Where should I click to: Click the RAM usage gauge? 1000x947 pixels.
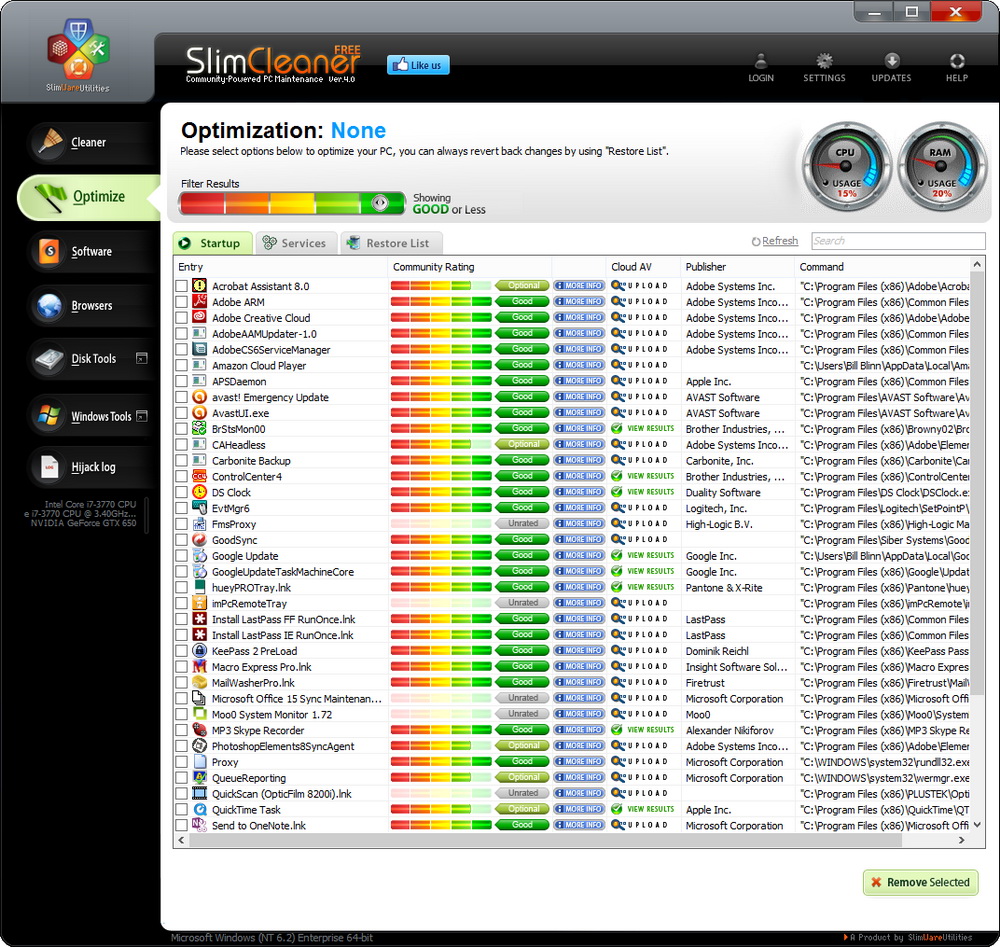coord(942,167)
